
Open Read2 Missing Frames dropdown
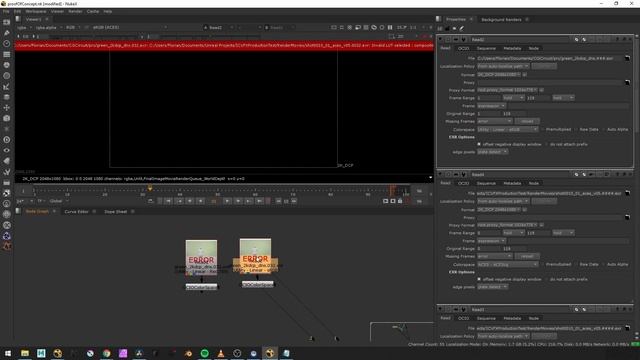click(494, 121)
